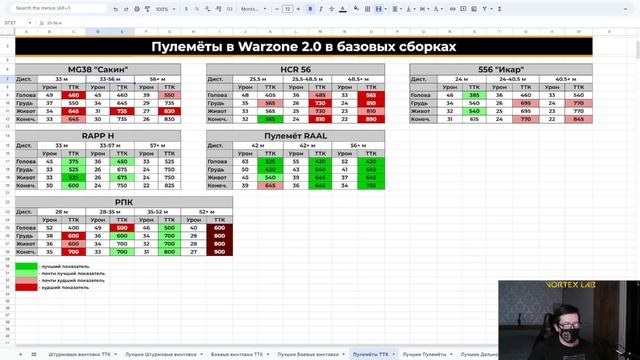Viewport: 640px width, 360px height.
Task: Open the Name box dropdown arrow
Action: click(29, 23)
